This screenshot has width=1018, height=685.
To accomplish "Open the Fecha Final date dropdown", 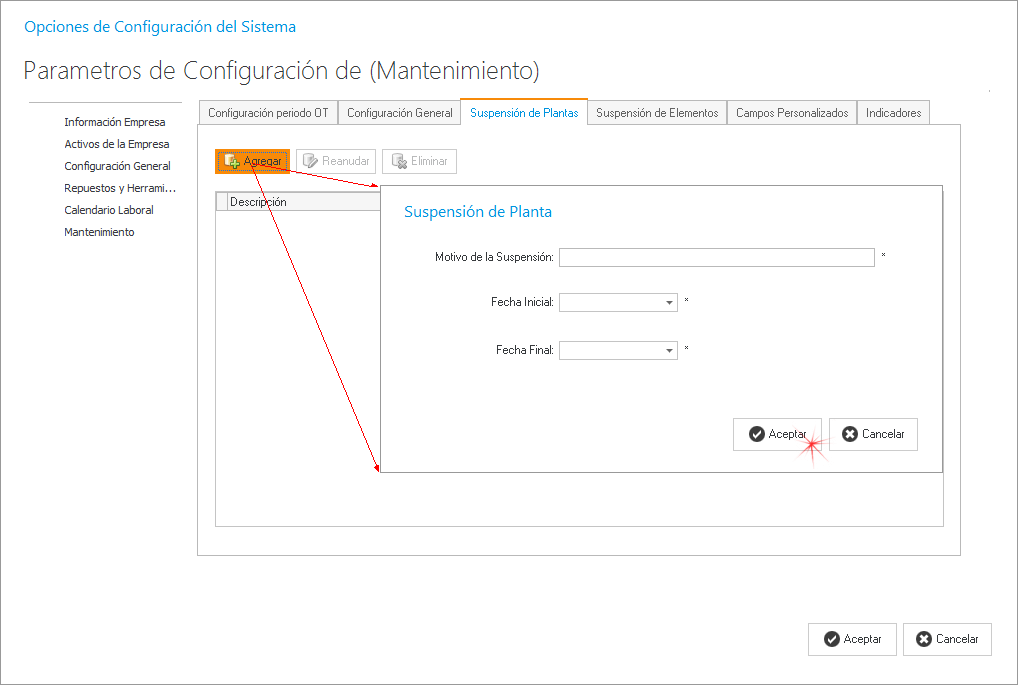I will click(669, 351).
